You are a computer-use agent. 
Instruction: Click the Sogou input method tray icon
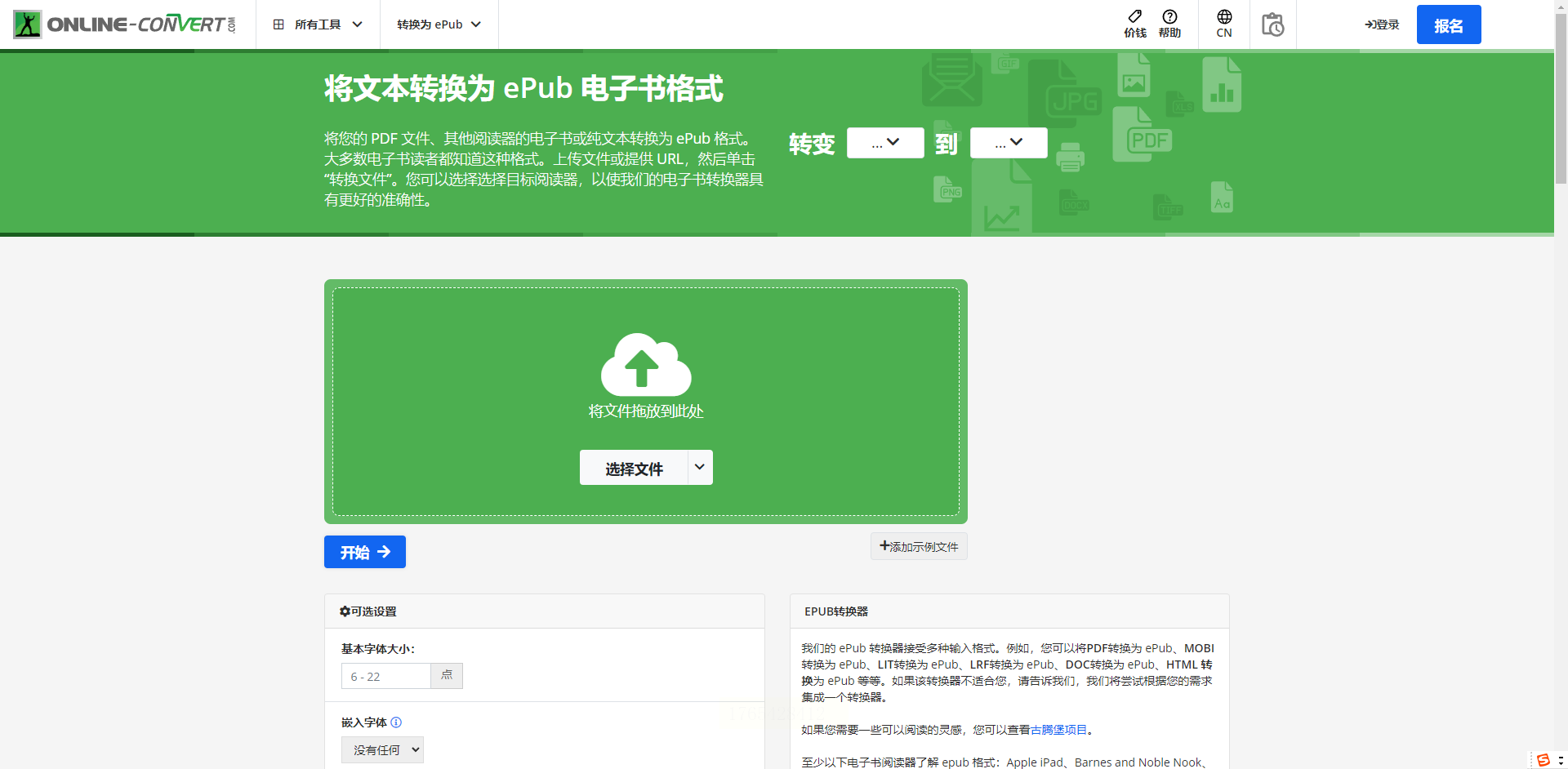[1543, 760]
